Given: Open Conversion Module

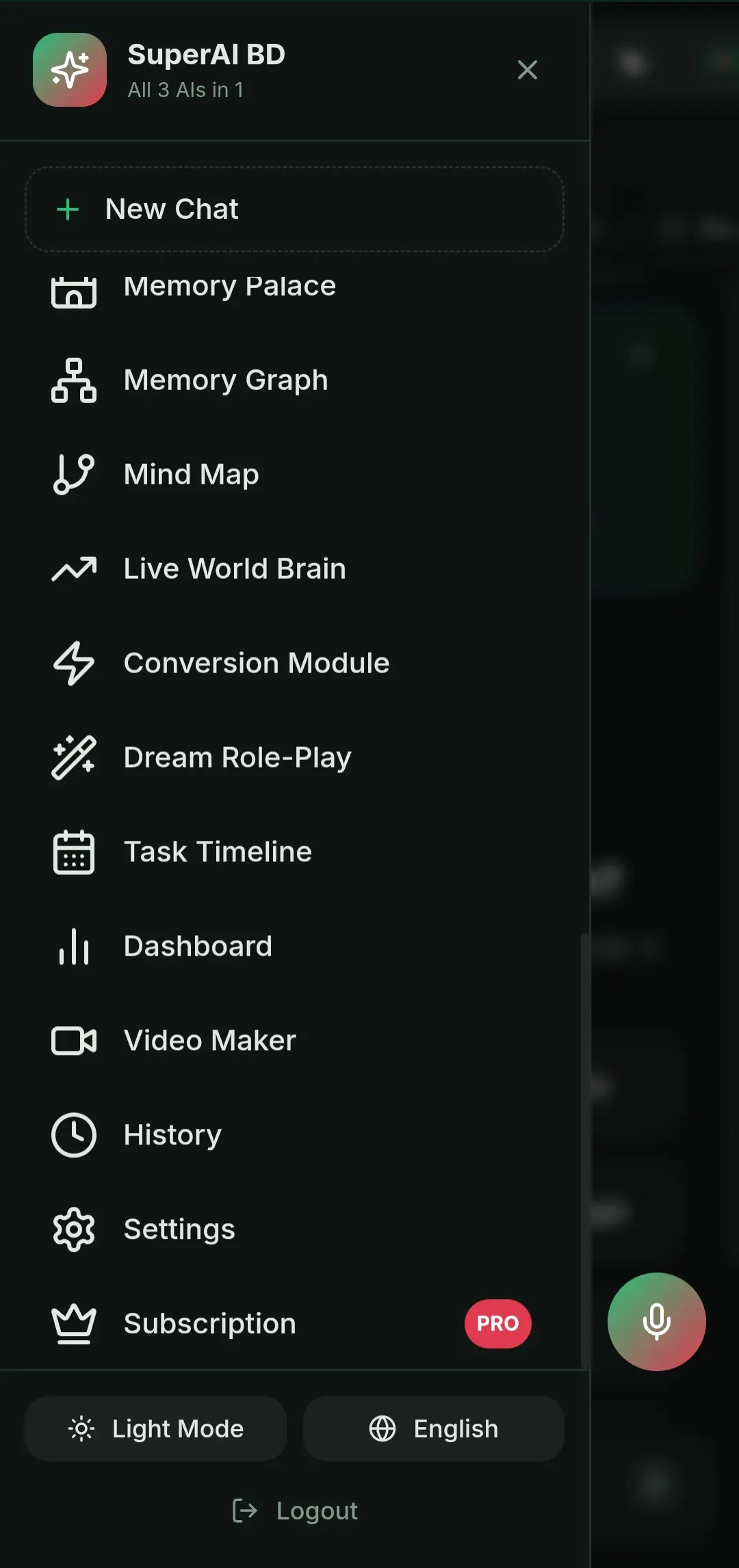Looking at the screenshot, I should coord(294,664).
